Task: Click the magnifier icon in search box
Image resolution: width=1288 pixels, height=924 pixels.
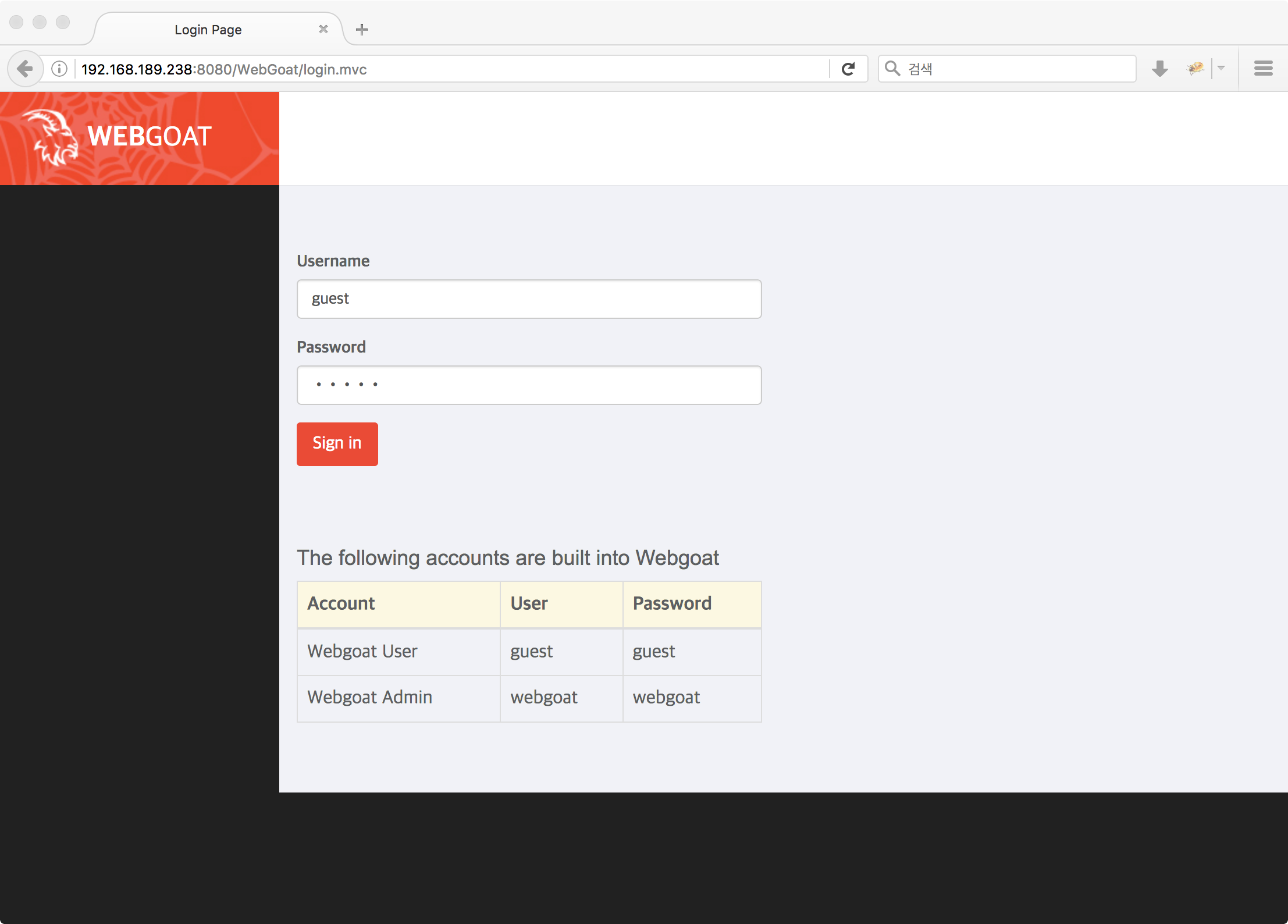Action: (x=892, y=69)
